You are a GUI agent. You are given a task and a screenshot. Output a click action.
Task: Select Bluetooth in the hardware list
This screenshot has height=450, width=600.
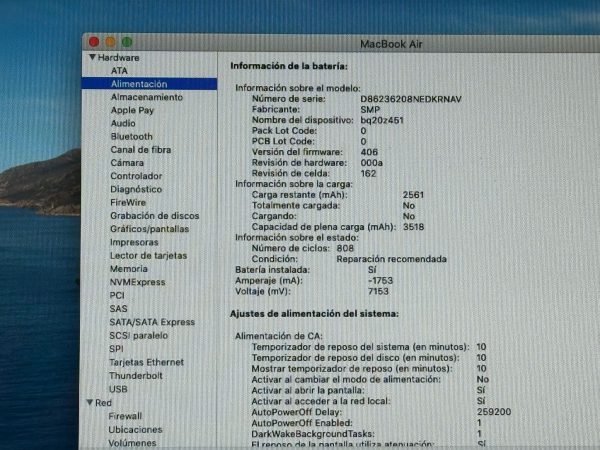click(x=131, y=136)
